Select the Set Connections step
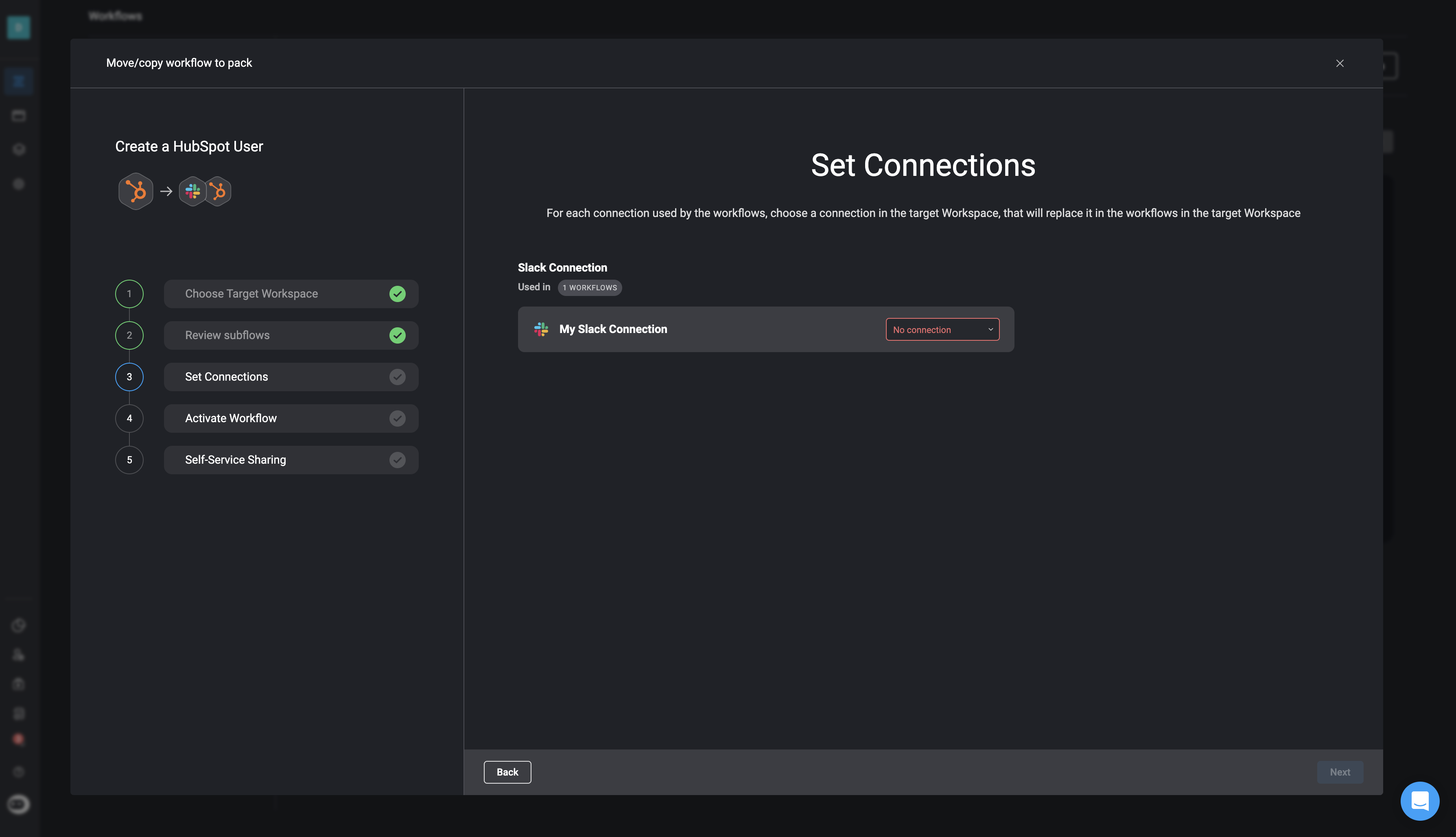Image resolution: width=1456 pixels, height=837 pixels. click(291, 377)
